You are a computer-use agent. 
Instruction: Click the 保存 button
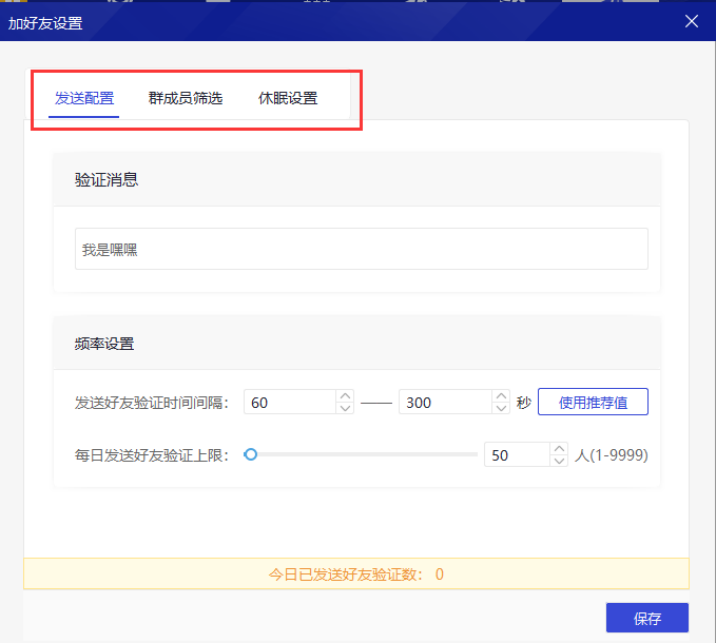[647, 618]
